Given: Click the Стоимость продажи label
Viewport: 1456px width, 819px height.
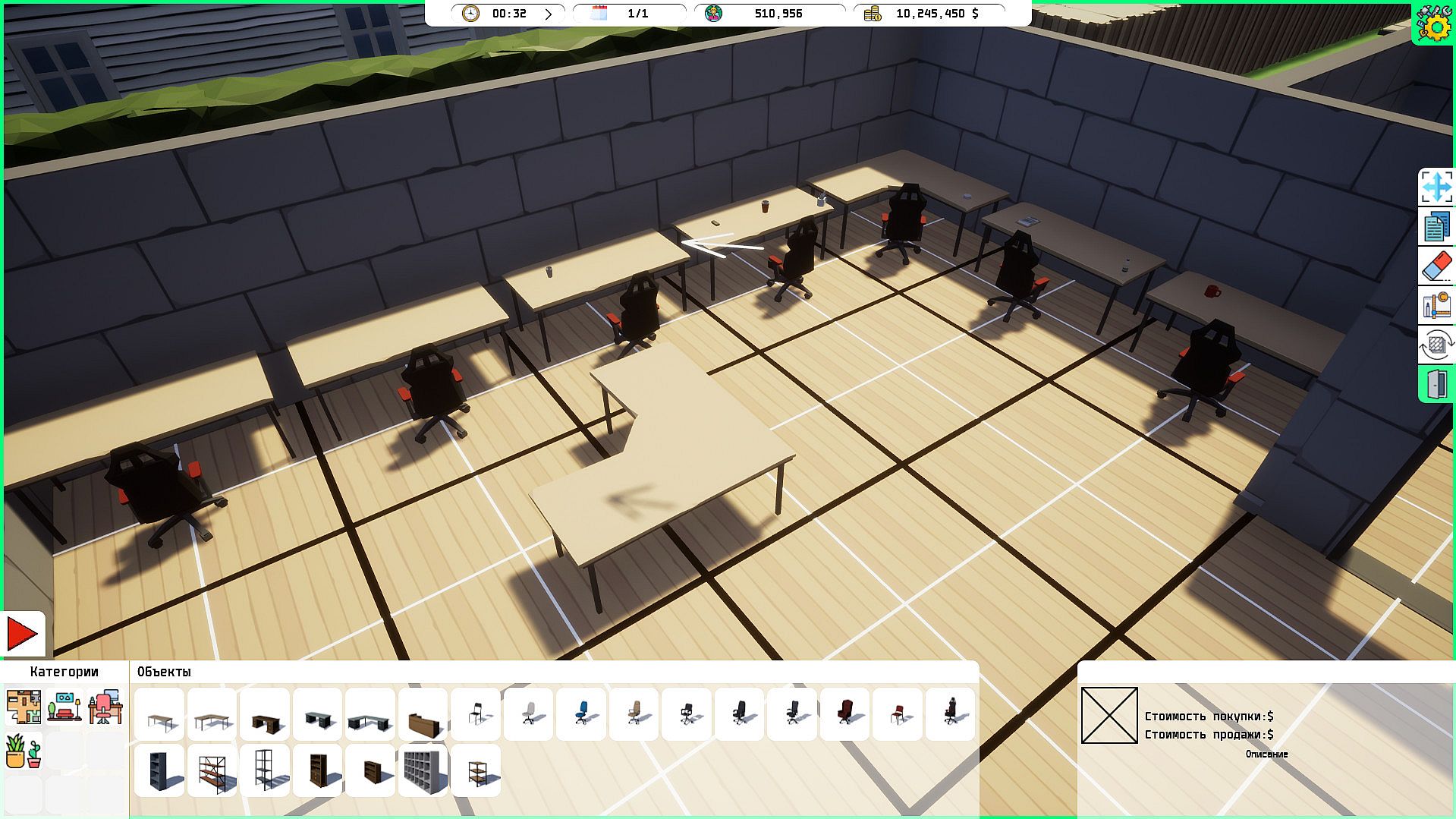Looking at the screenshot, I should tap(1209, 735).
